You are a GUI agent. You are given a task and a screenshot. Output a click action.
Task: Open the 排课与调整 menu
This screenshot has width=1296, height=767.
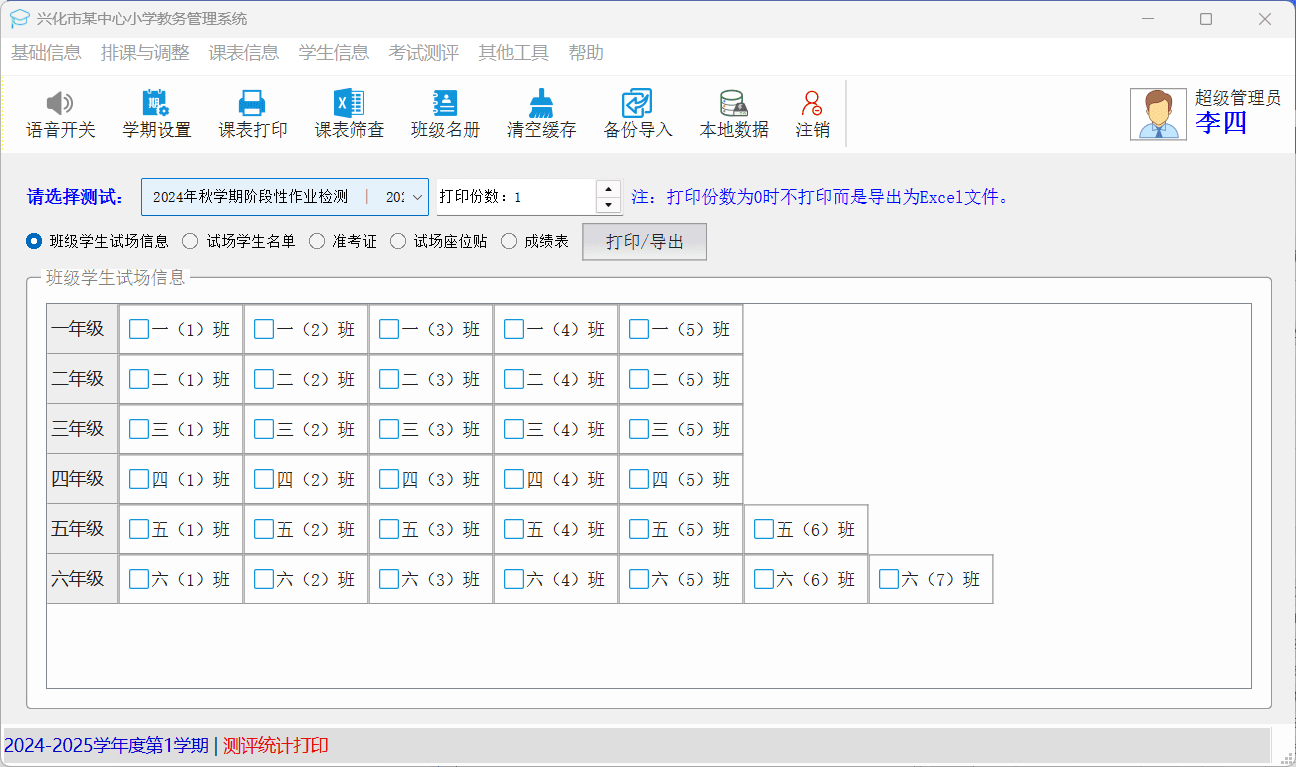point(145,53)
